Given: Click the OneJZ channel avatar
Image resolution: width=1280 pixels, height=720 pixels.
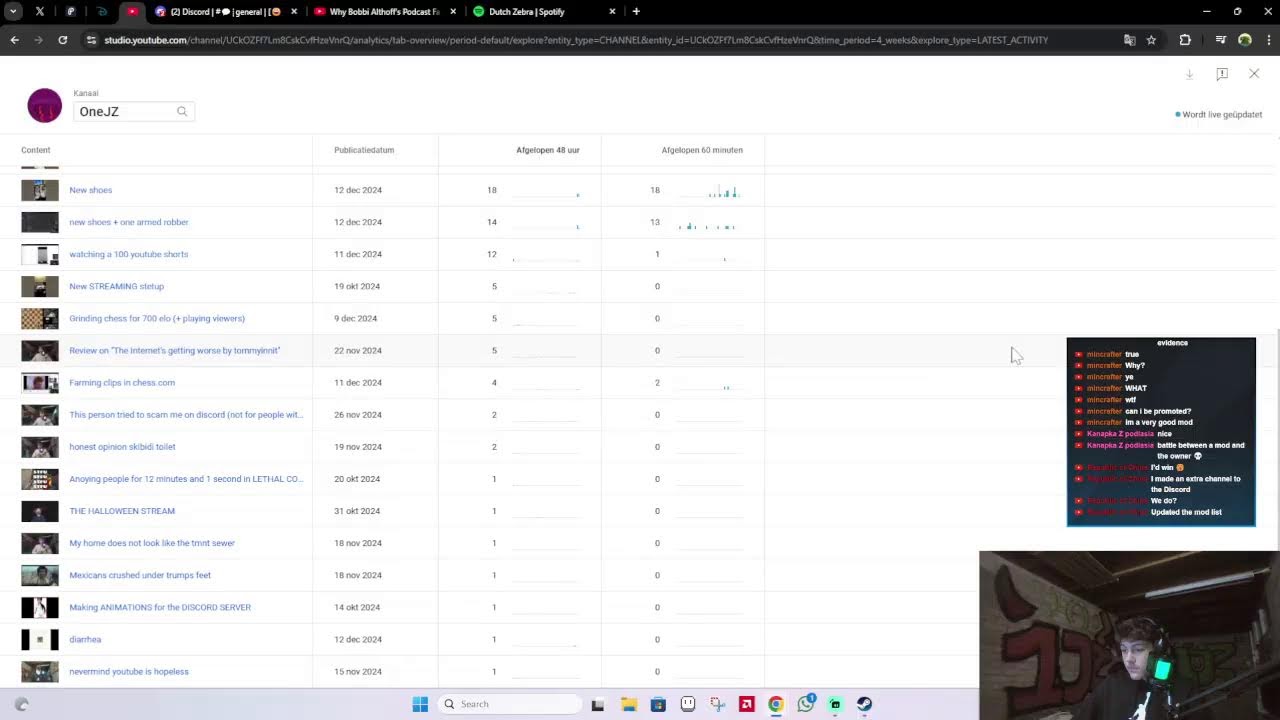Looking at the screenshot, I should [44, 105].
